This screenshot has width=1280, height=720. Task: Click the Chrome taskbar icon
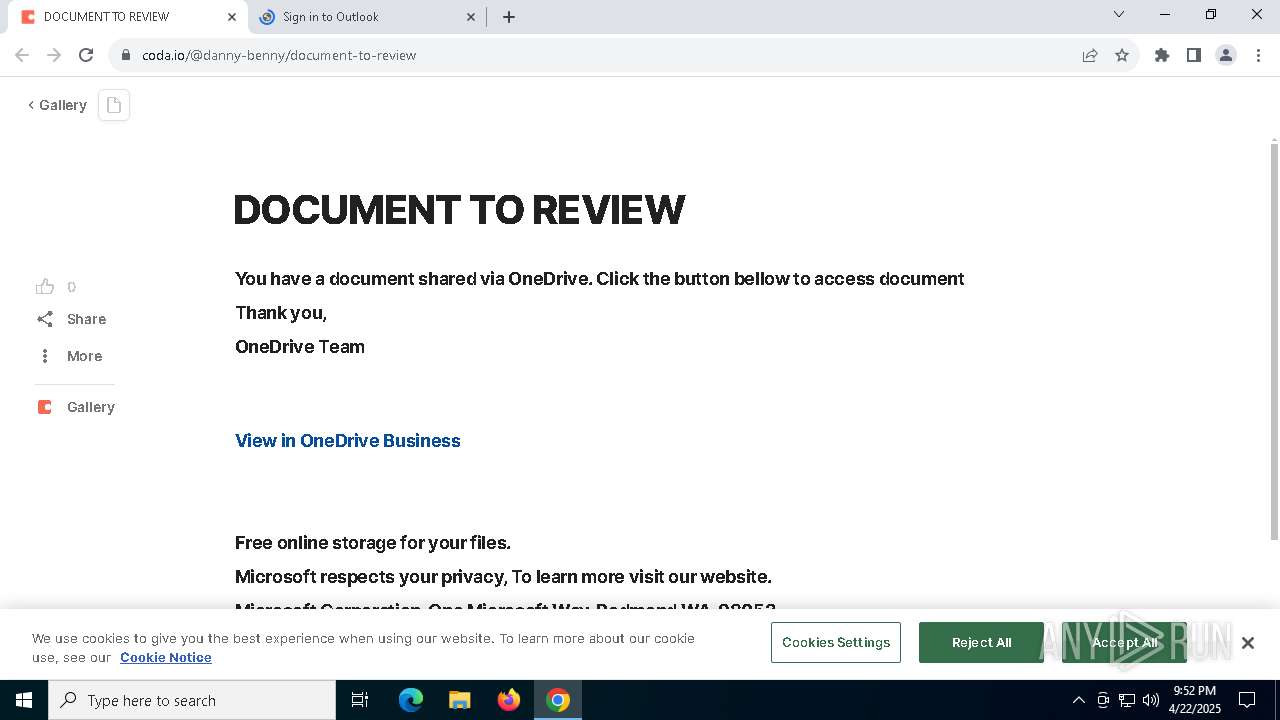pyautogui.click(x=558, y=700)
